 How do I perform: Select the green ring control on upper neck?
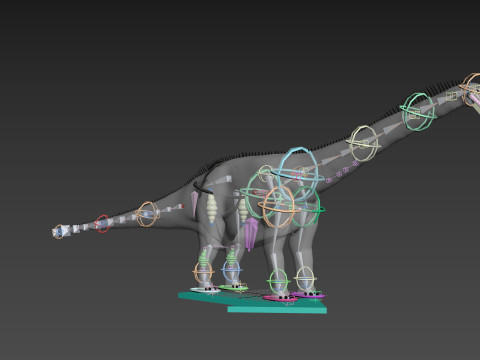[419, 112]
